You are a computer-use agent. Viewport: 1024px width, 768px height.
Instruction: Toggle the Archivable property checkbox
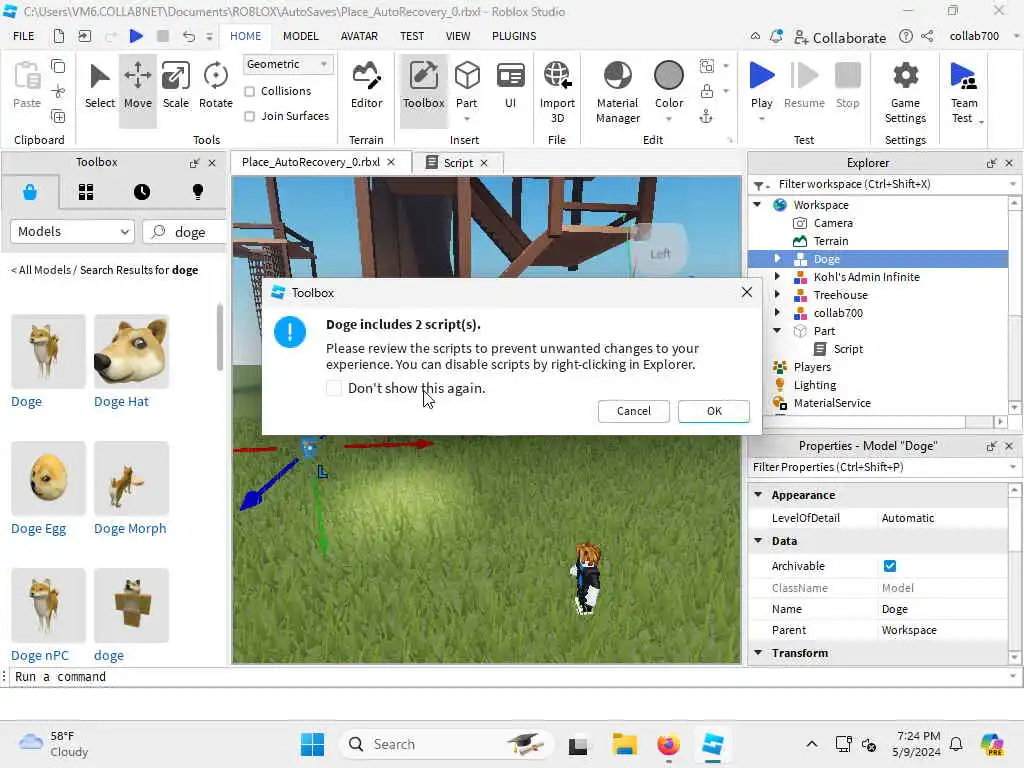coord(889,566)
